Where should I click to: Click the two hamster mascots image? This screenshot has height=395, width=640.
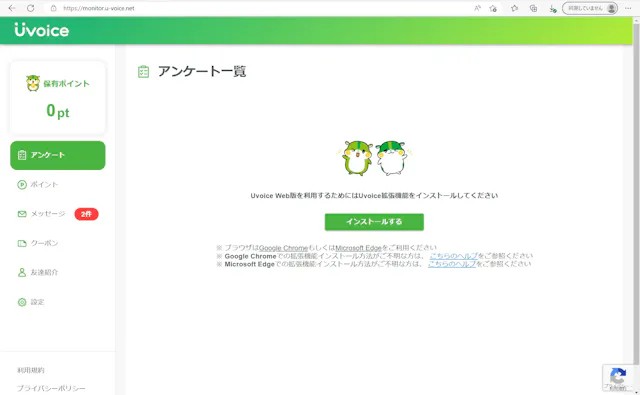374,158
